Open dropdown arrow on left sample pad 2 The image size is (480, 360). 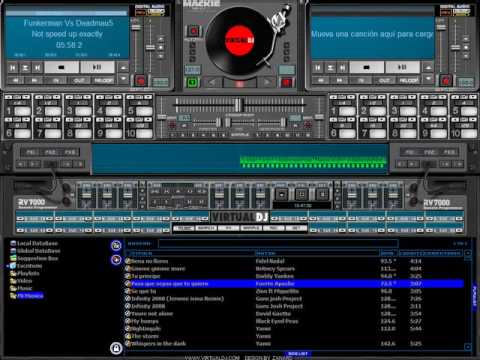pyautogui.click(x=58, y=97)
